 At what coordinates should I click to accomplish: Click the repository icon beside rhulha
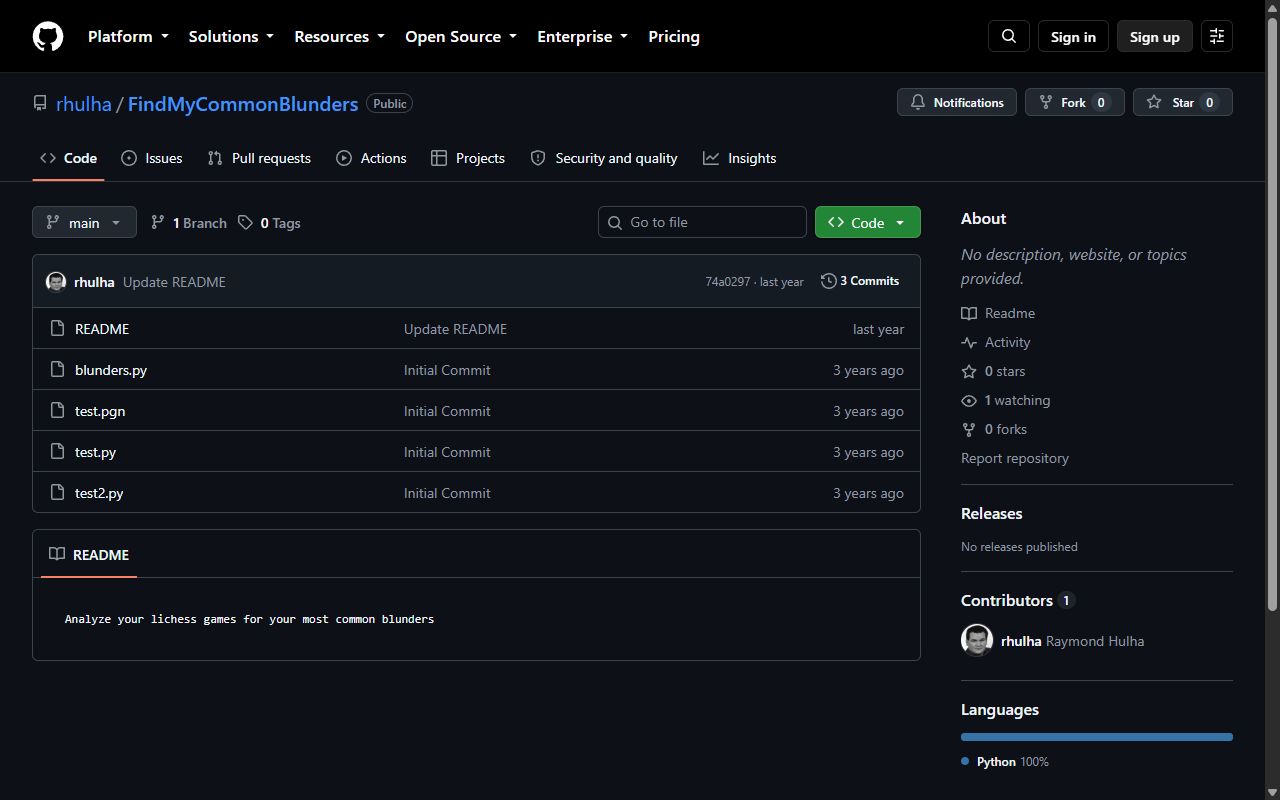point(40,103)
